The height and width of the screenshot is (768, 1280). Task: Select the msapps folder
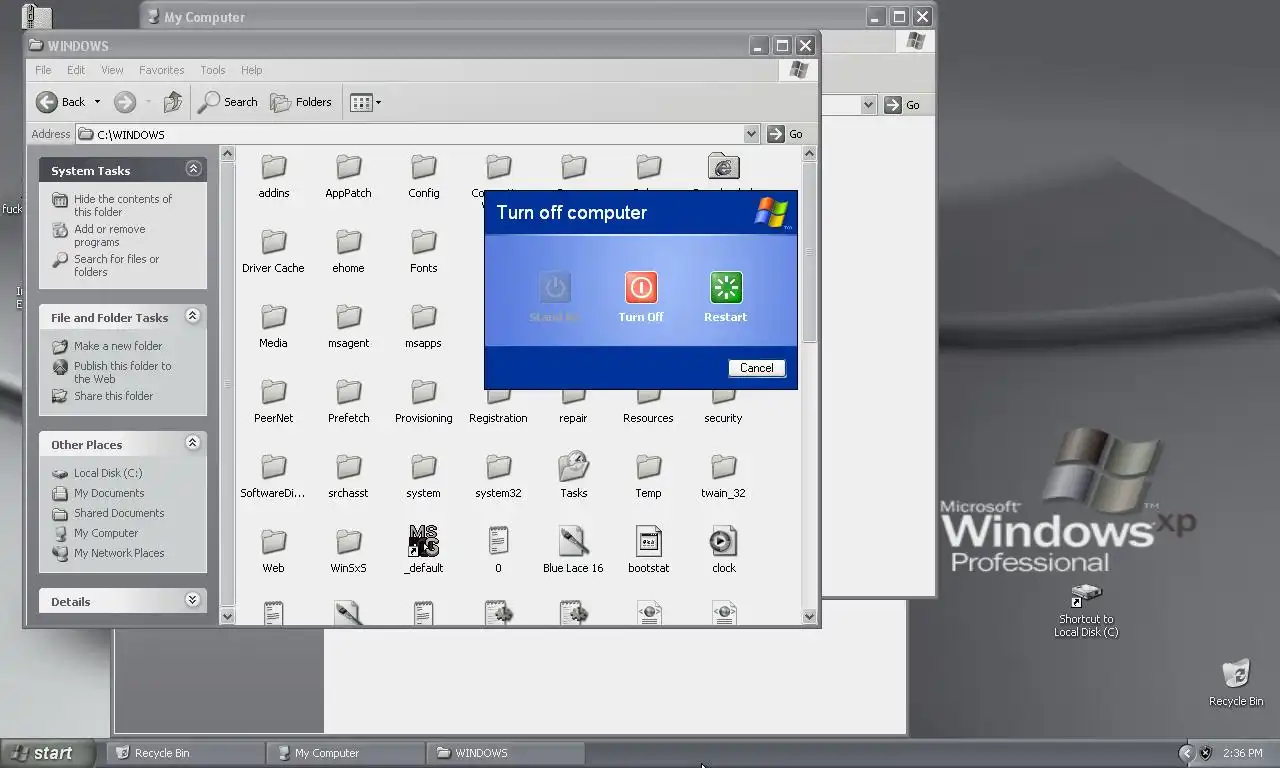coord(423,317)
